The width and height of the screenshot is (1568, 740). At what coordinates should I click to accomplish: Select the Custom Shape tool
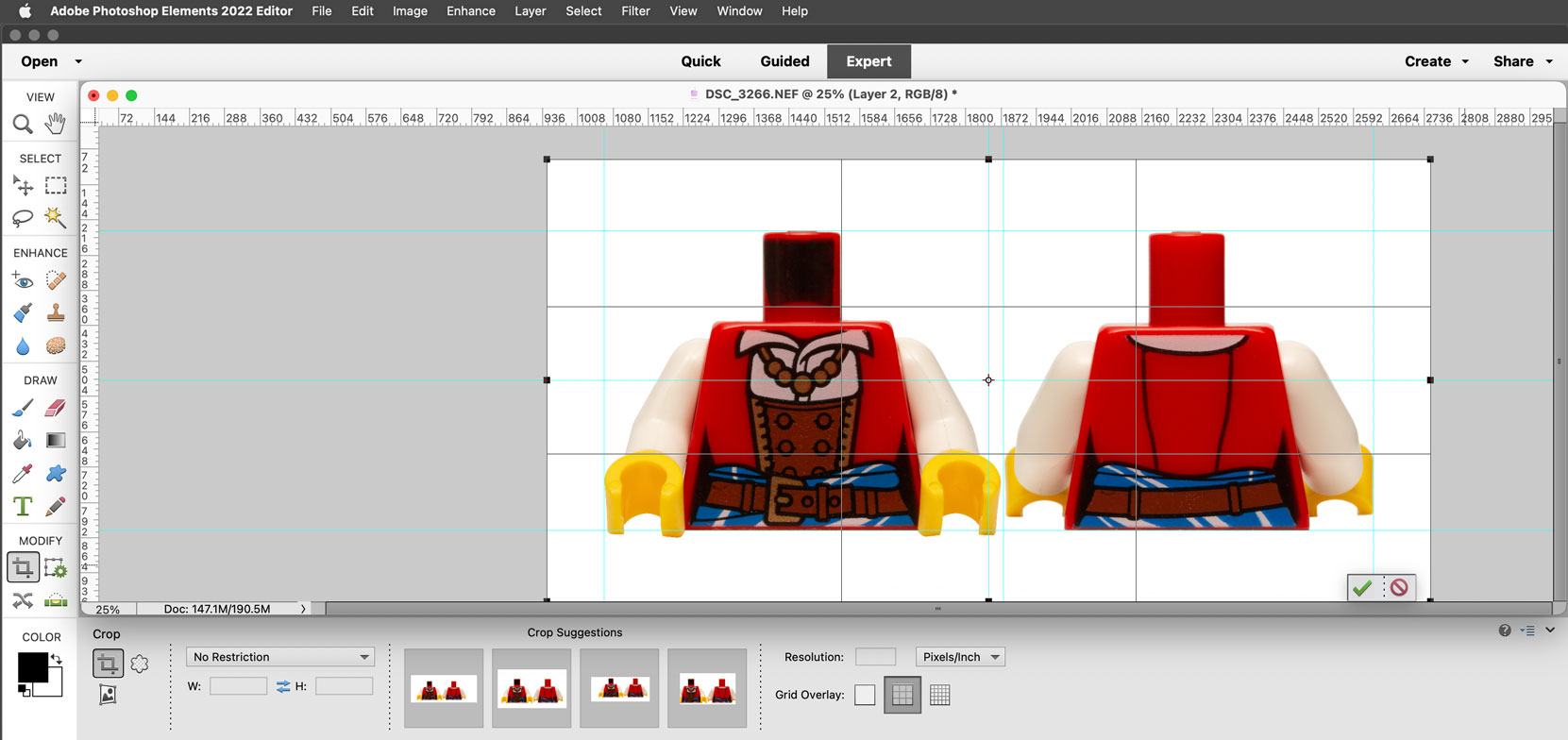[x=56, y=473]
